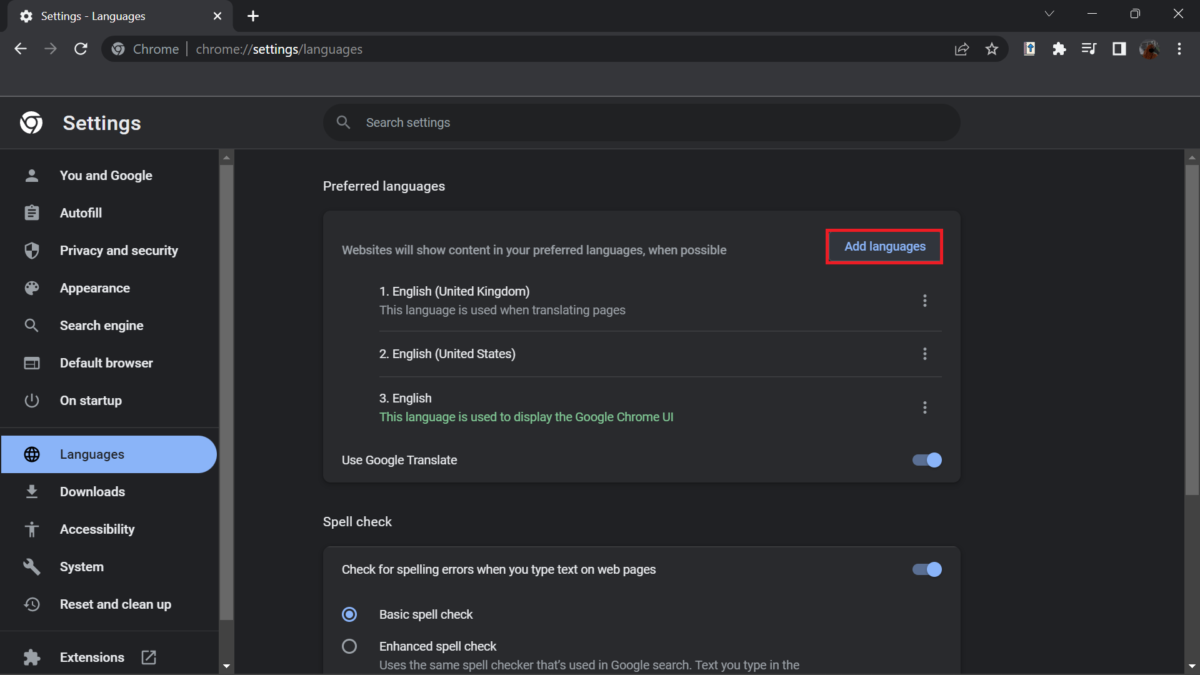Open the media control playlist icon
Image resolution: width=1200 pixels, height=675 pixels.
click(1089, 49)
